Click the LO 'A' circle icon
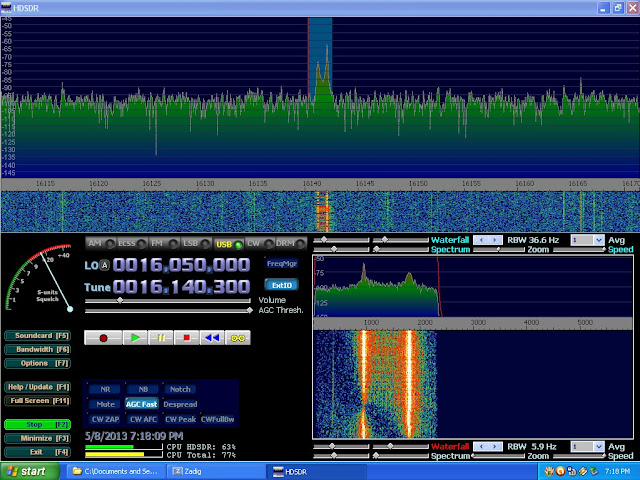640x480 pixels. tap(105, 265)
